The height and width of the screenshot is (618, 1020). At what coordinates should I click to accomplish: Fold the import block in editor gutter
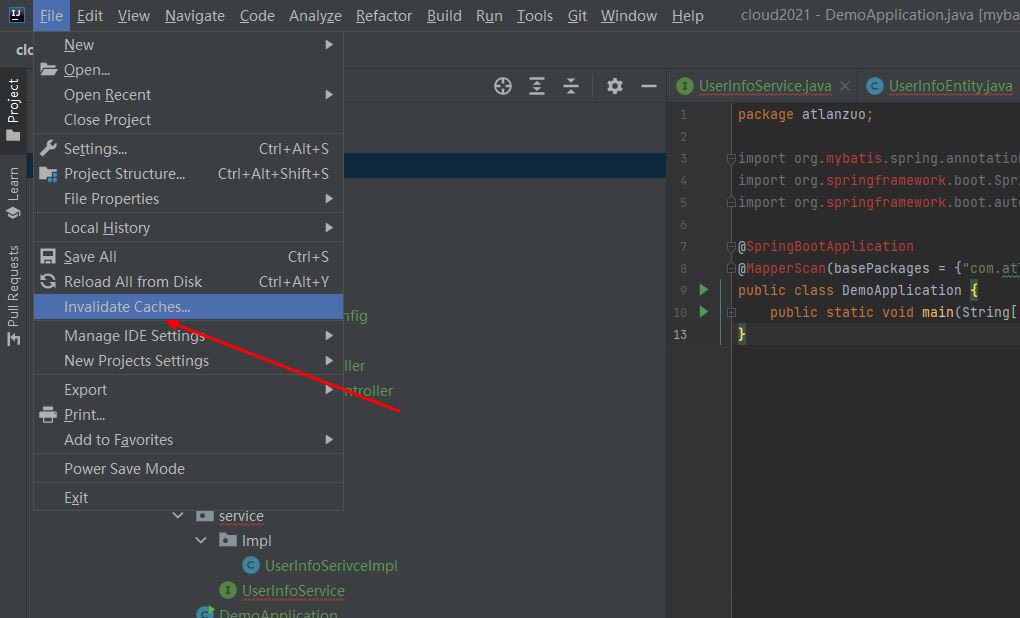click(731, 159)
